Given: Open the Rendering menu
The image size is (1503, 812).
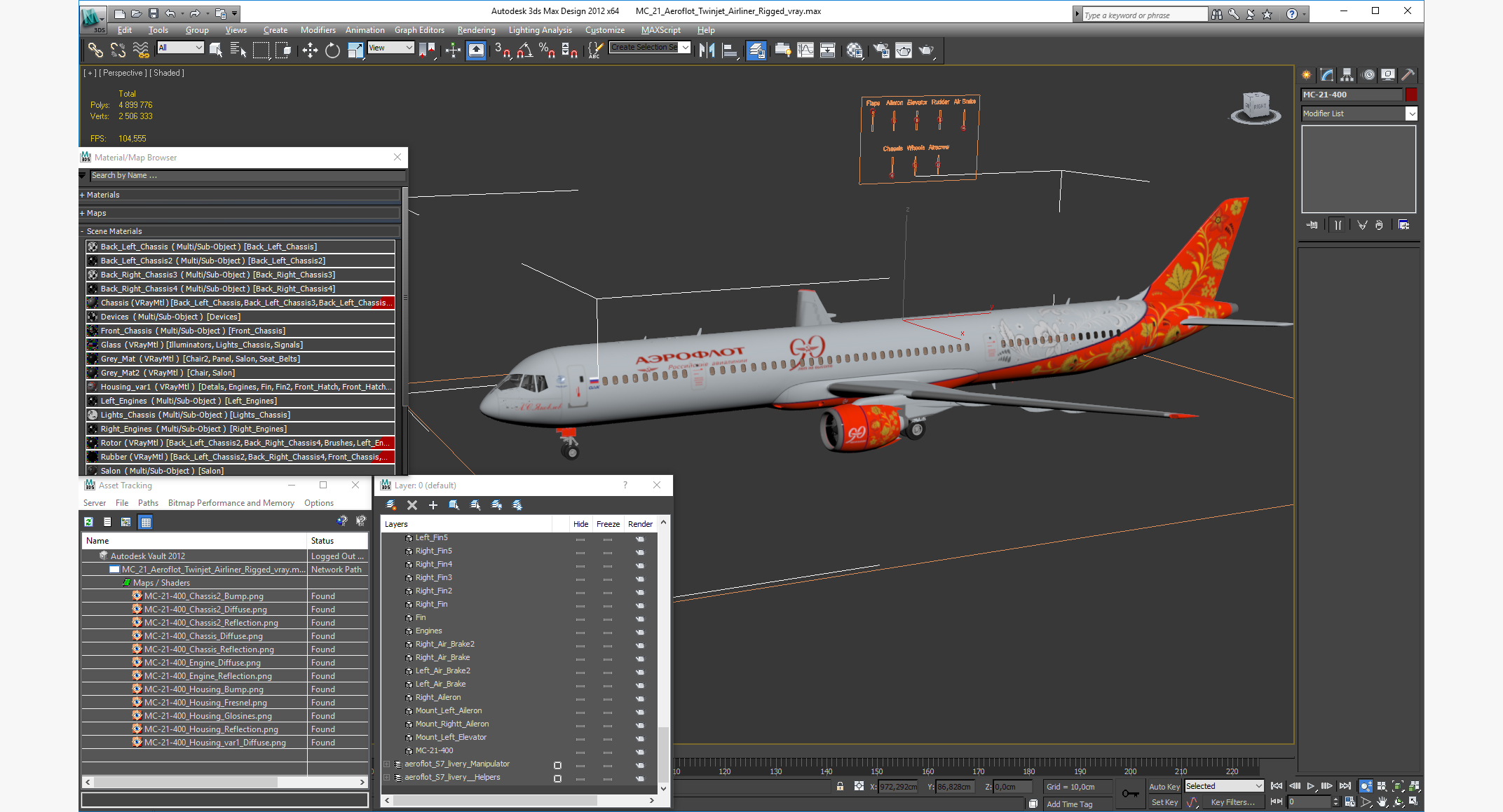Looking at the screenshot, I should coord(476,30).
